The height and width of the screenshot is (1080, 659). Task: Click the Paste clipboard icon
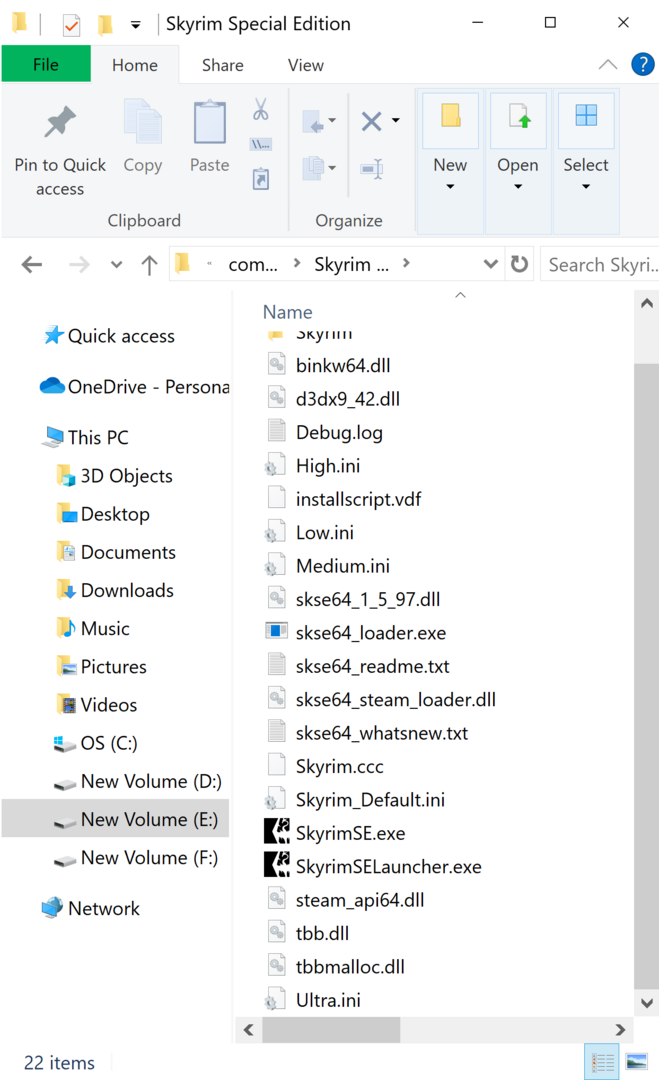tap(209, 122)
